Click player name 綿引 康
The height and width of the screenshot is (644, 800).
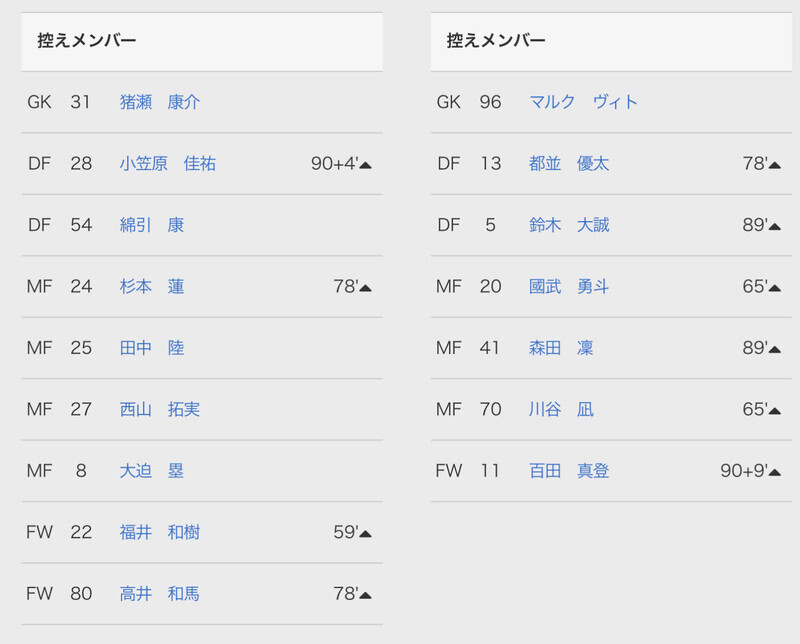[152, 225]
